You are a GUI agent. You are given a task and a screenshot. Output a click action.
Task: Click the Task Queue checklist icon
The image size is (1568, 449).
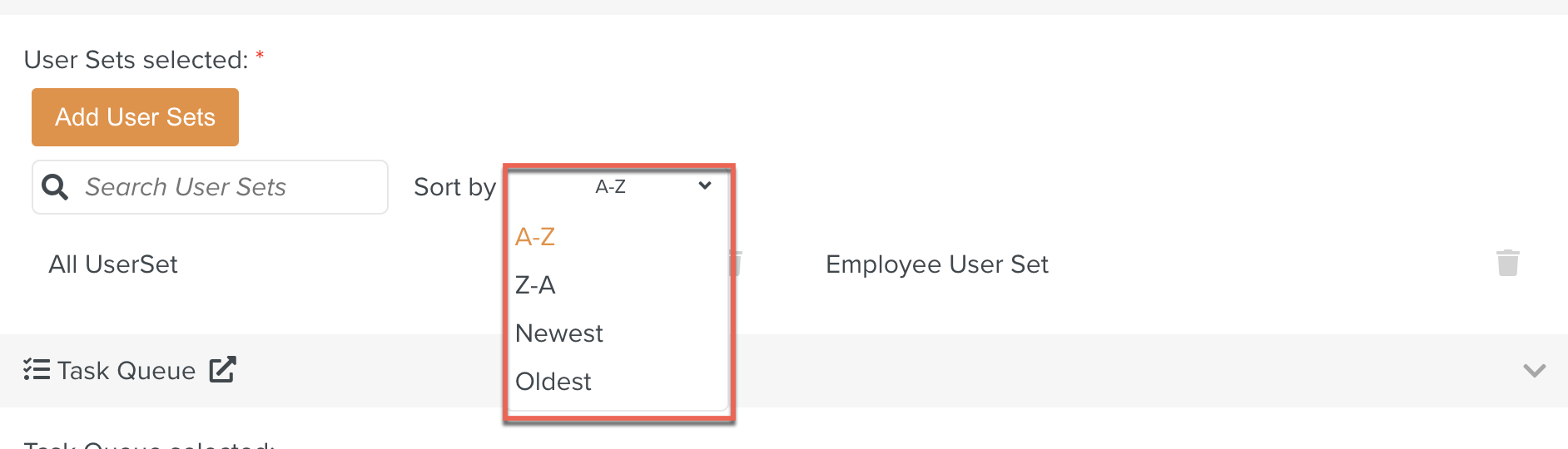pyautogui.click(x=37, y=369)
